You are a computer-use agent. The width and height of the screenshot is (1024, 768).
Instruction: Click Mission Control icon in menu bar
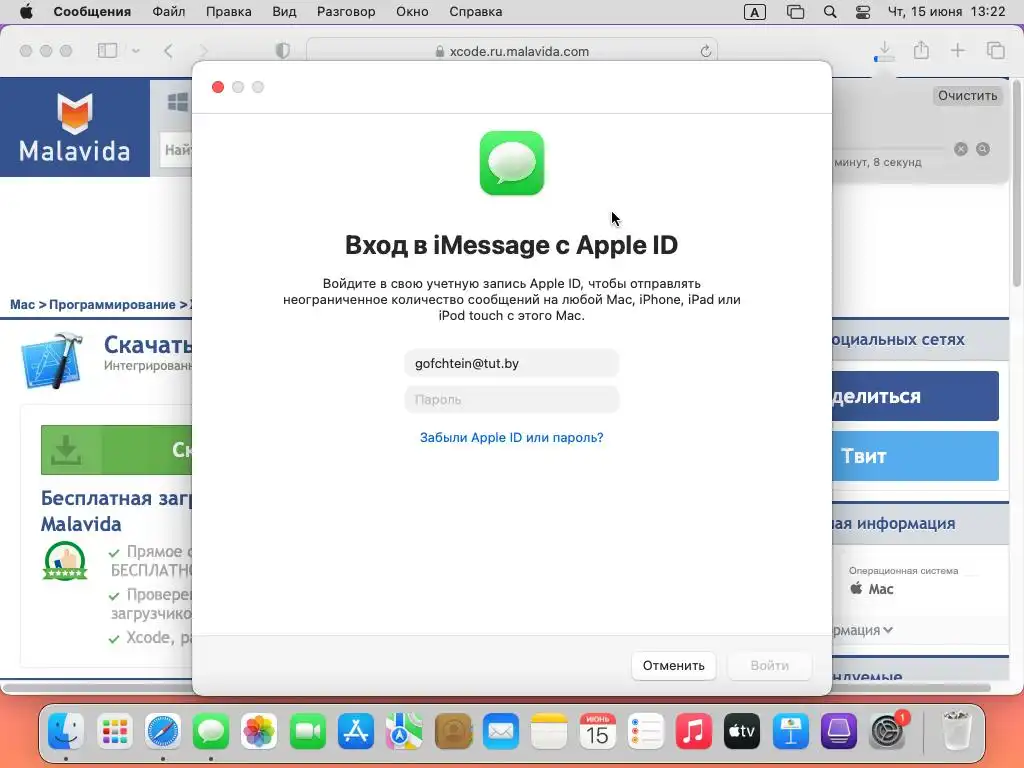point(795,12)
